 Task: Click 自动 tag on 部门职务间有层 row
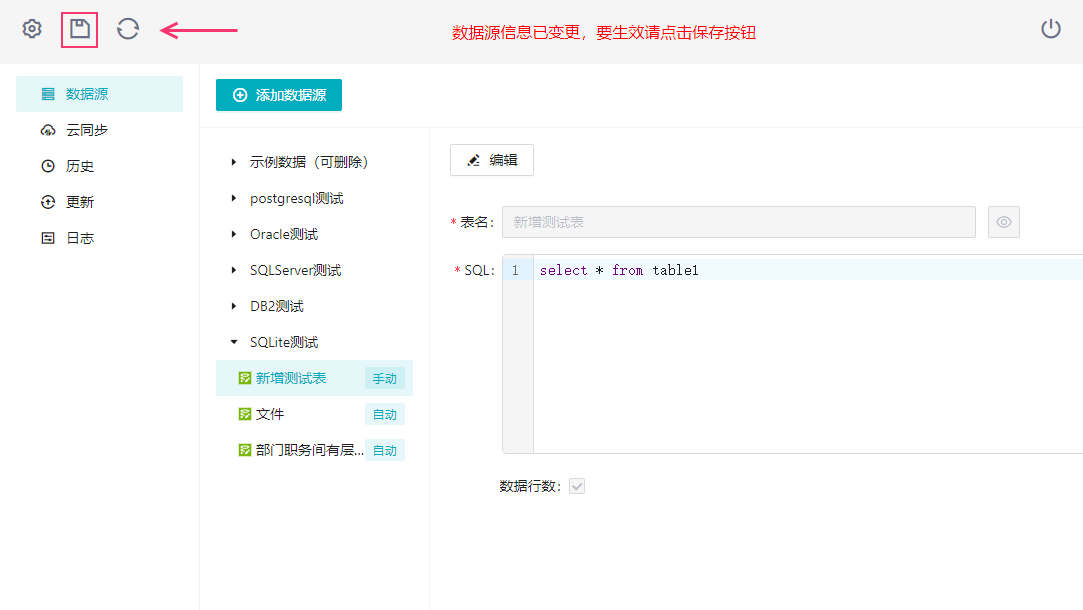tap(385, 450)
